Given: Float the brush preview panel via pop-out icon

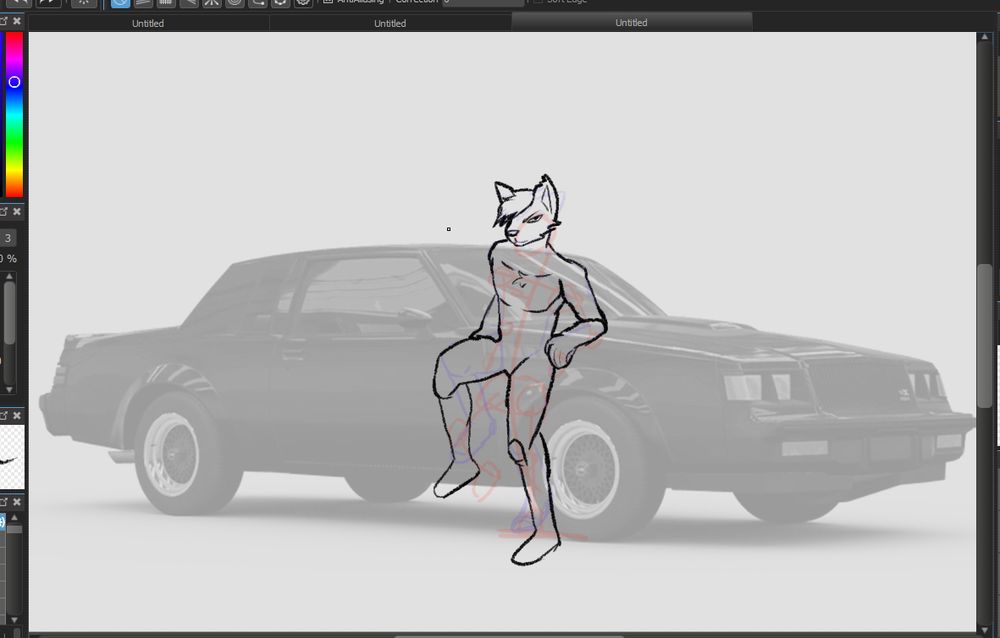Looking at the screenshot, I should point(4,415).
